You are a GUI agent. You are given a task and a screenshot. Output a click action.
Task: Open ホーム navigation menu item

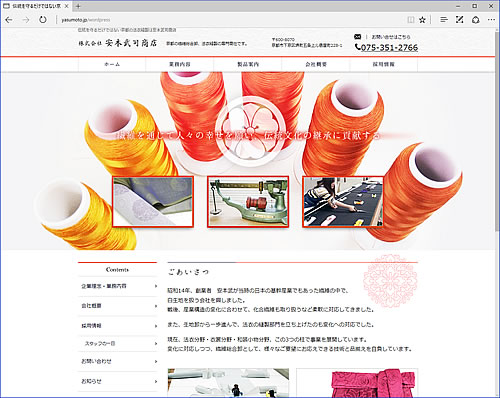pyautogui.click(x=112, y=64)
